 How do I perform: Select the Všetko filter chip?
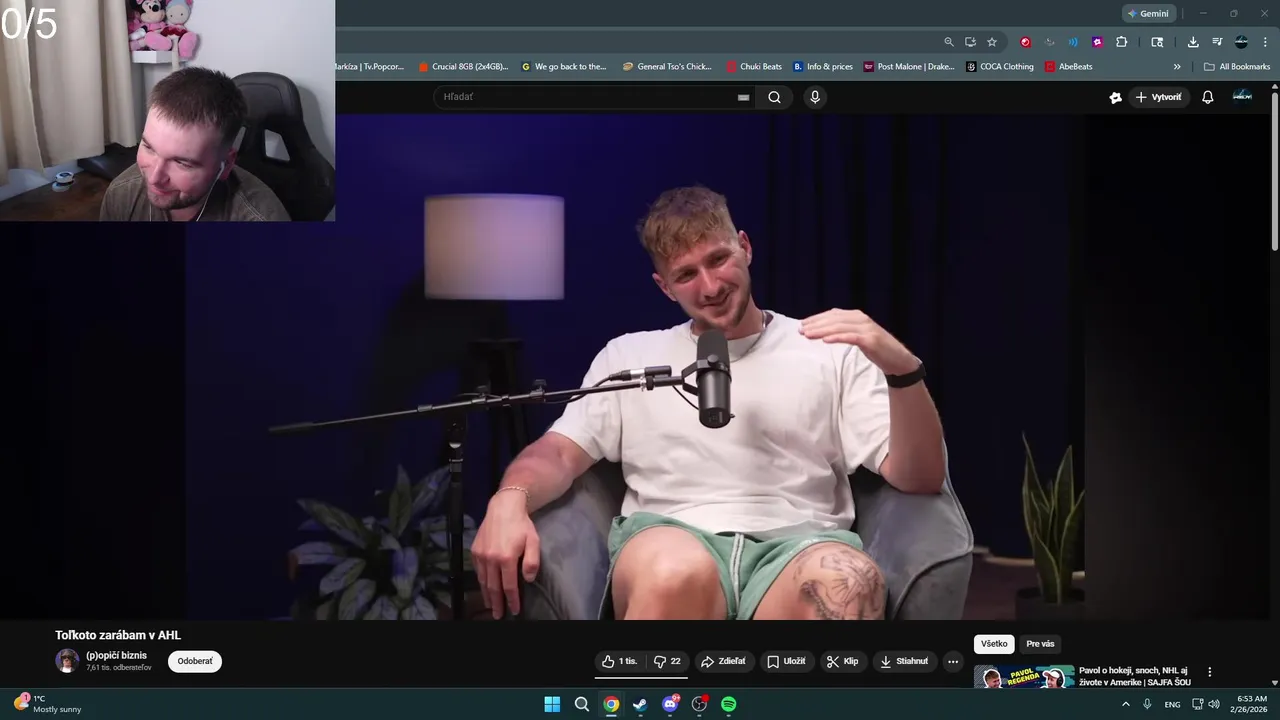coord(994,644)
